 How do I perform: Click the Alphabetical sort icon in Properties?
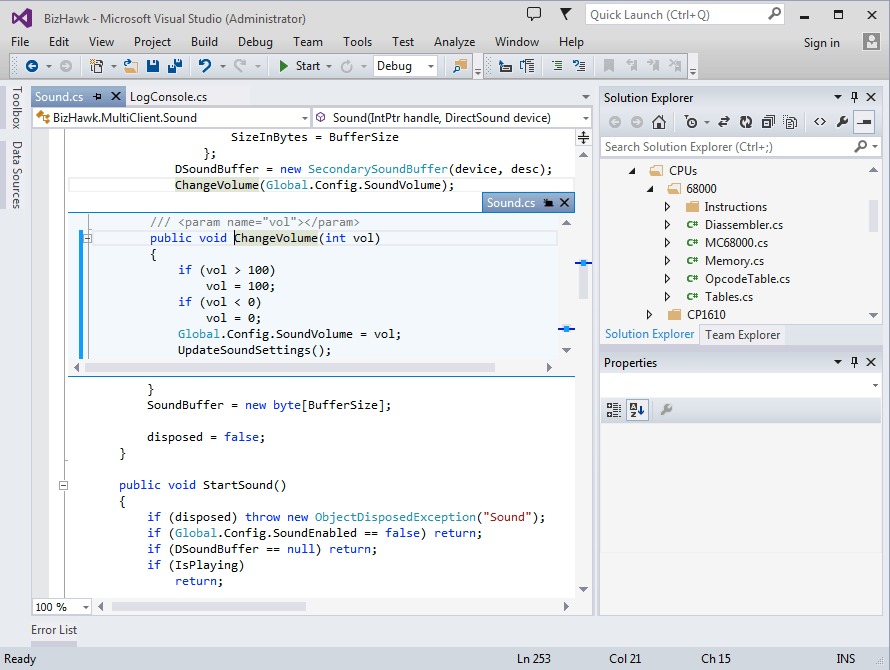click(x=637, y=410)
